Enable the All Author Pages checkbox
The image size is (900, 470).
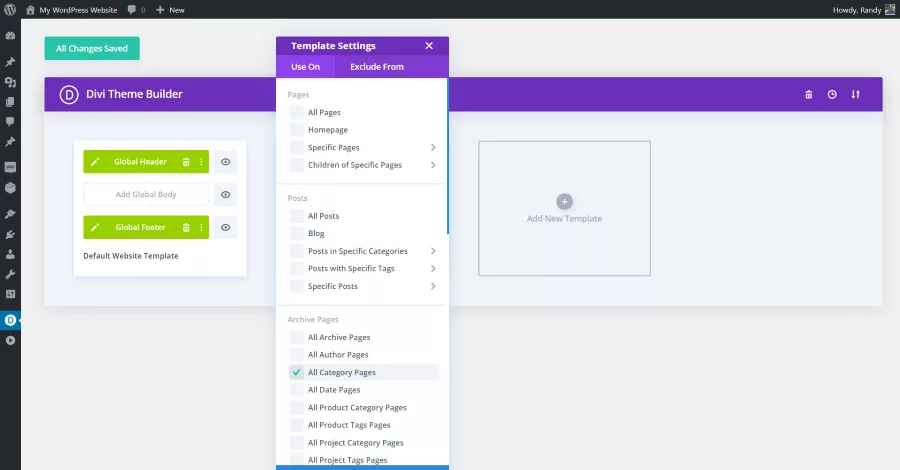coord(296,355)
